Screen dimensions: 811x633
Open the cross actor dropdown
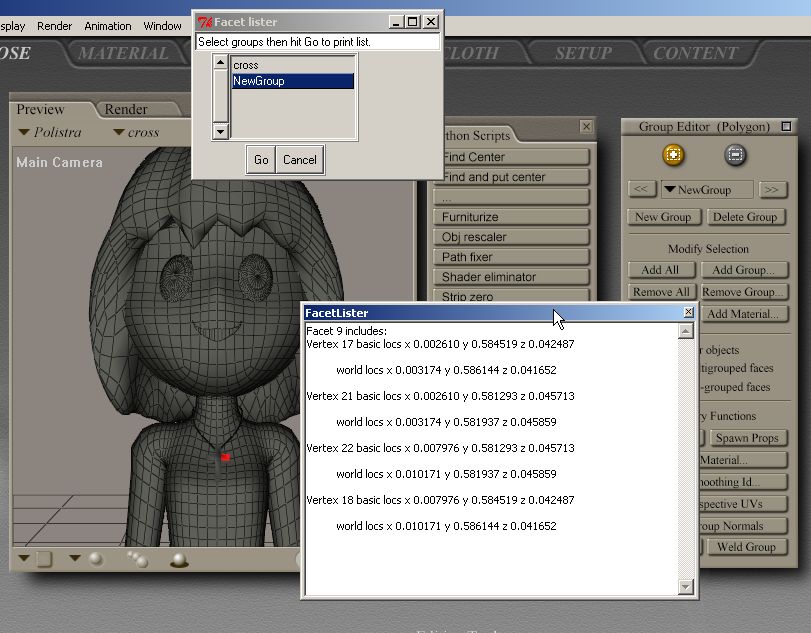pyautogui.click(x=136, y=132)
